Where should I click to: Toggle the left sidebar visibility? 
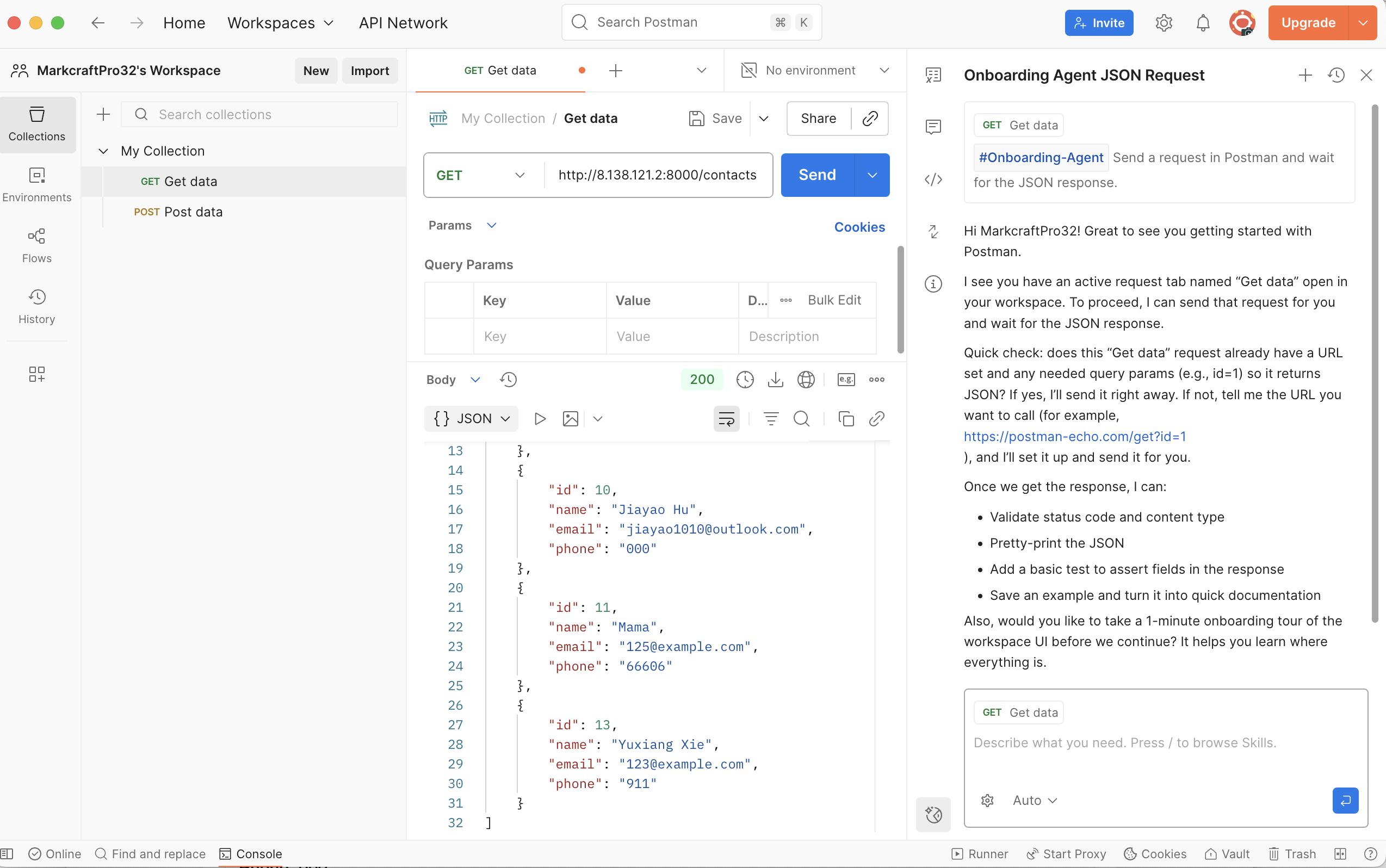(7, 854)
